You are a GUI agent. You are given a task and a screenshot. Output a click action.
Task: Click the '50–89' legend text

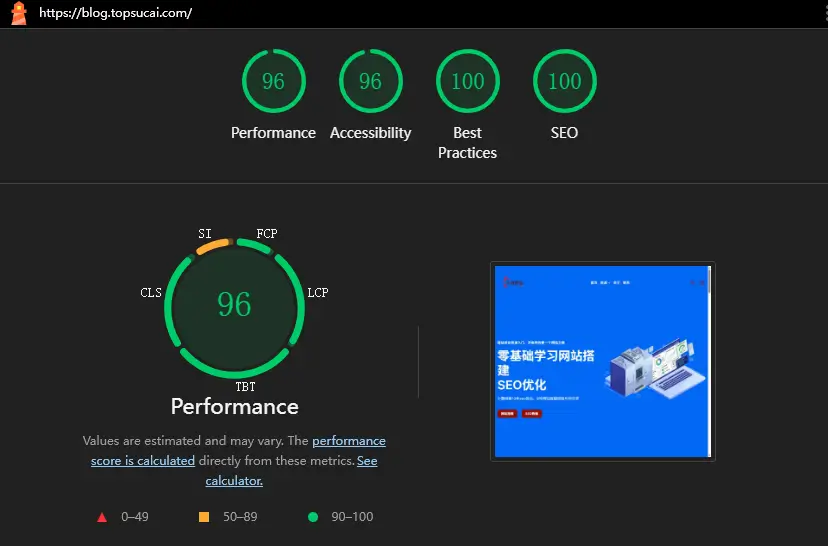(240, 516)
